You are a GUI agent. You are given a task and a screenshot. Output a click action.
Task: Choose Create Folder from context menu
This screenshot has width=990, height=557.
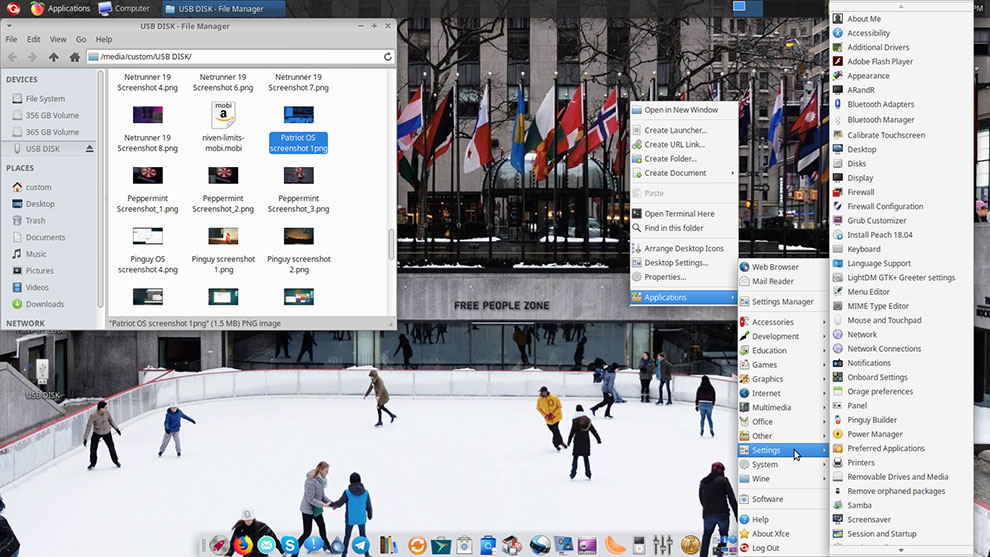point(684,159)
